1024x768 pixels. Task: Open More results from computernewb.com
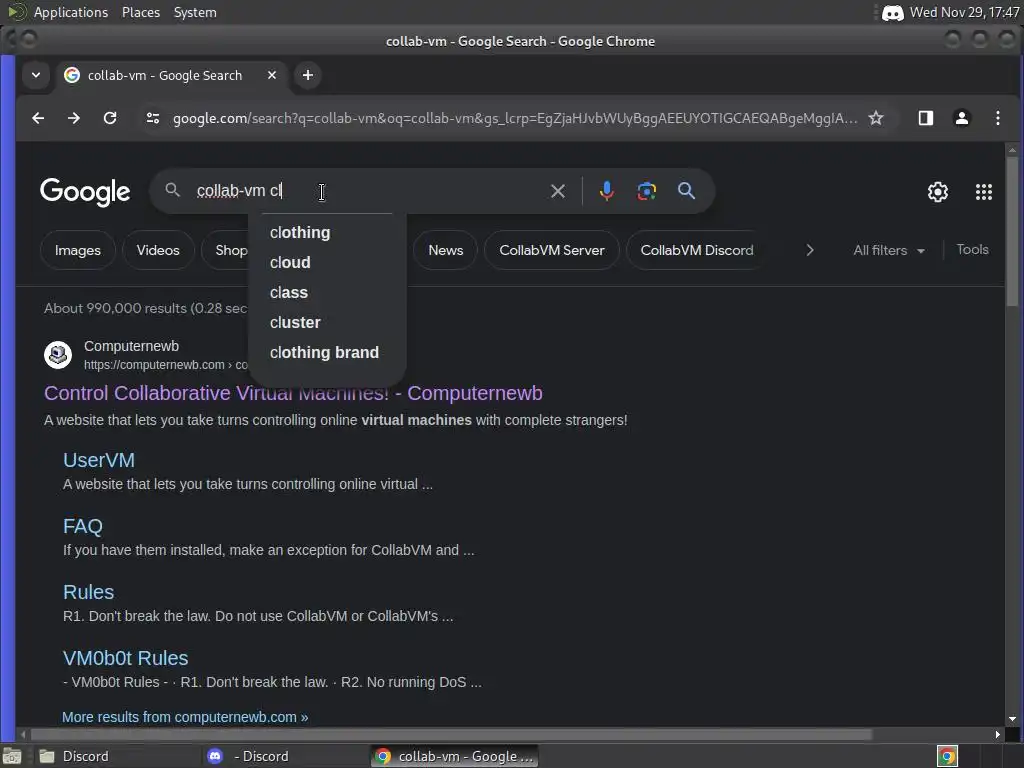pyautogui.click(x=185, y=717)
